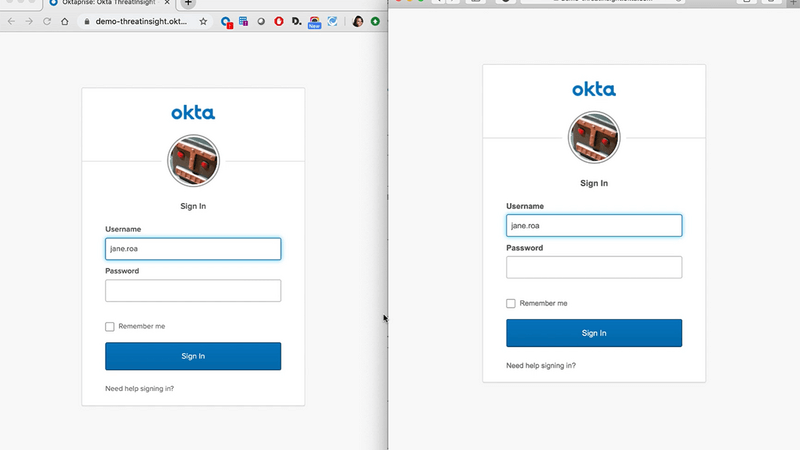Go to Chrome's home page icon

tap(65, 21)
